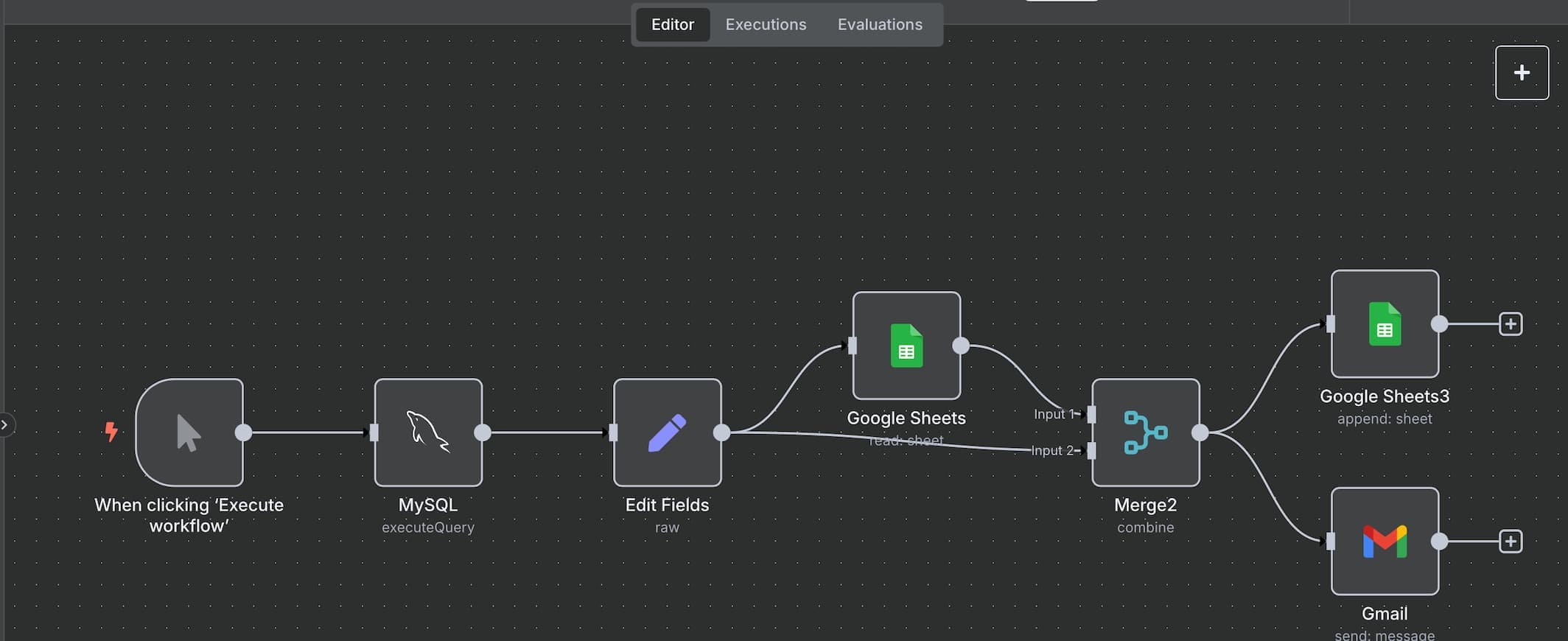Click the MySQL node output handle

(483, 432)
